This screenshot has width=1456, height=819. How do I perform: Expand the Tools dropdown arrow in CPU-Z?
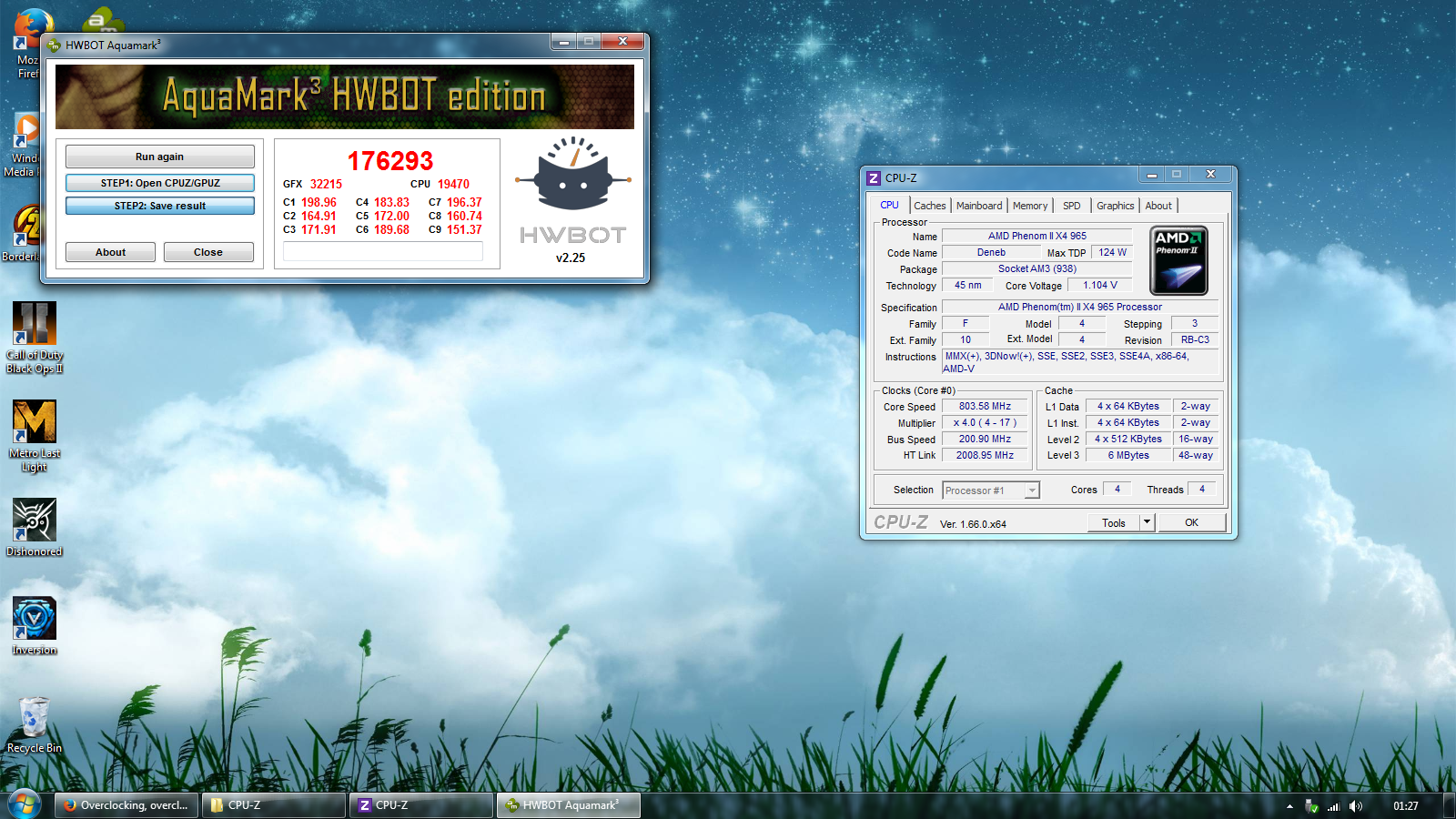coord(1148,523)
